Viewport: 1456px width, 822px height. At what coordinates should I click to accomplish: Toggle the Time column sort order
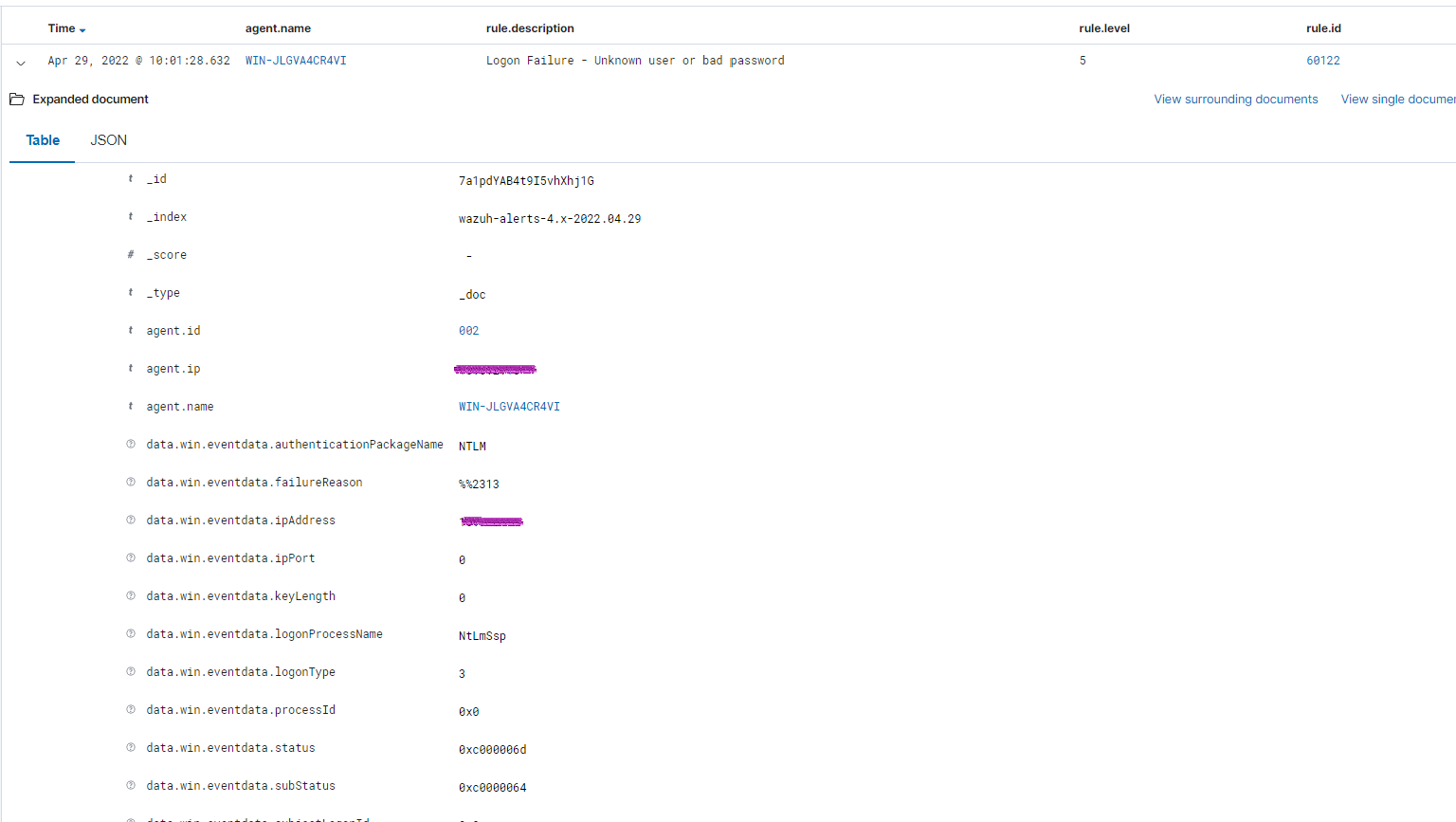point(66,27)
